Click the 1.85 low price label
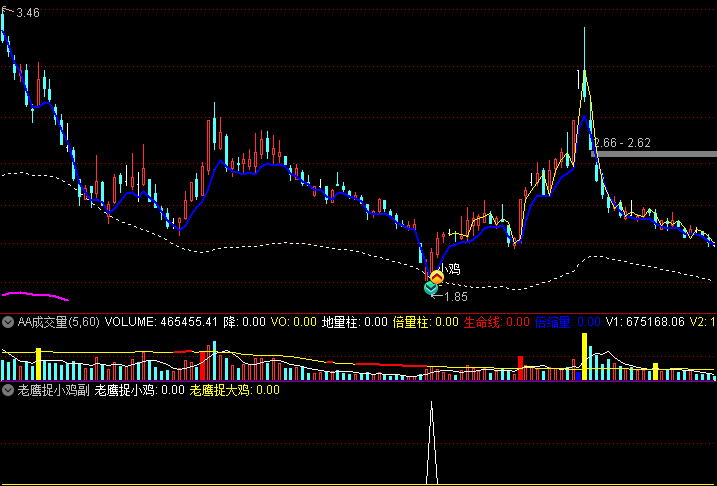 point(456,297)
